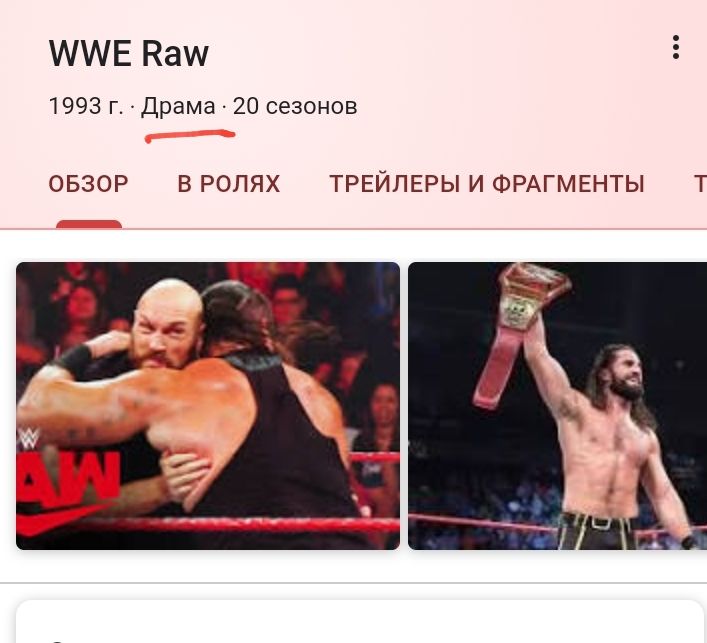Open the three-dot overflow menu

pyautogui.click(x=675, y=47)
